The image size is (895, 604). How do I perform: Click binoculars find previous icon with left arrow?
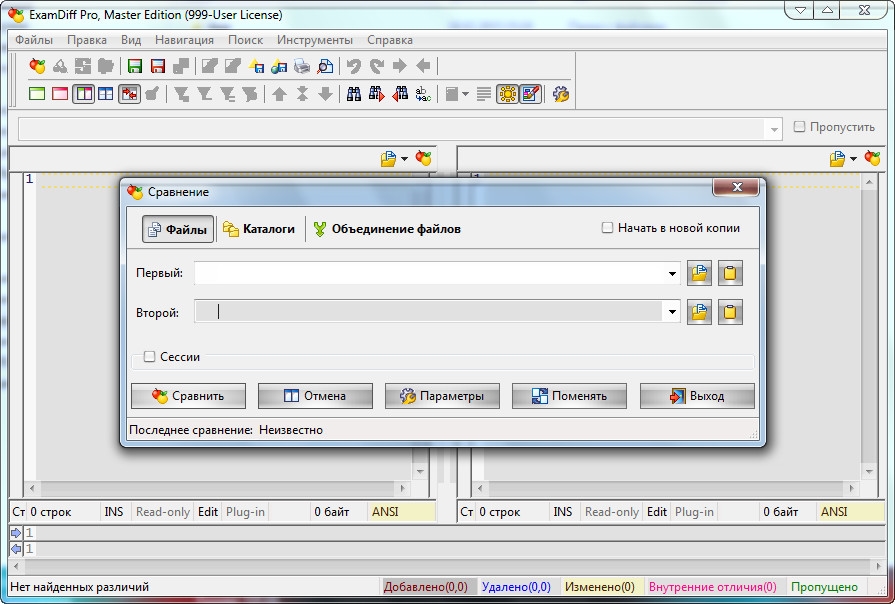(400, 94)
